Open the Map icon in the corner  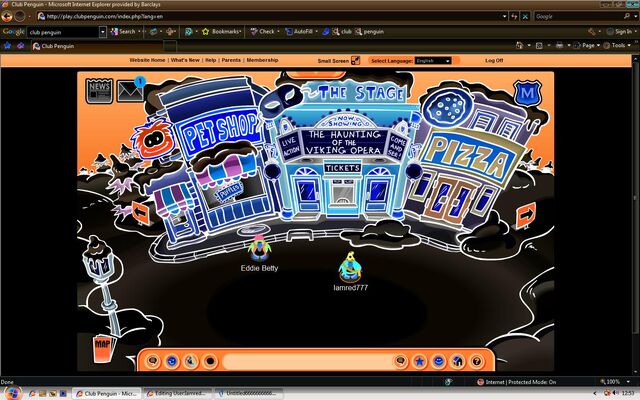coord(102,348)
